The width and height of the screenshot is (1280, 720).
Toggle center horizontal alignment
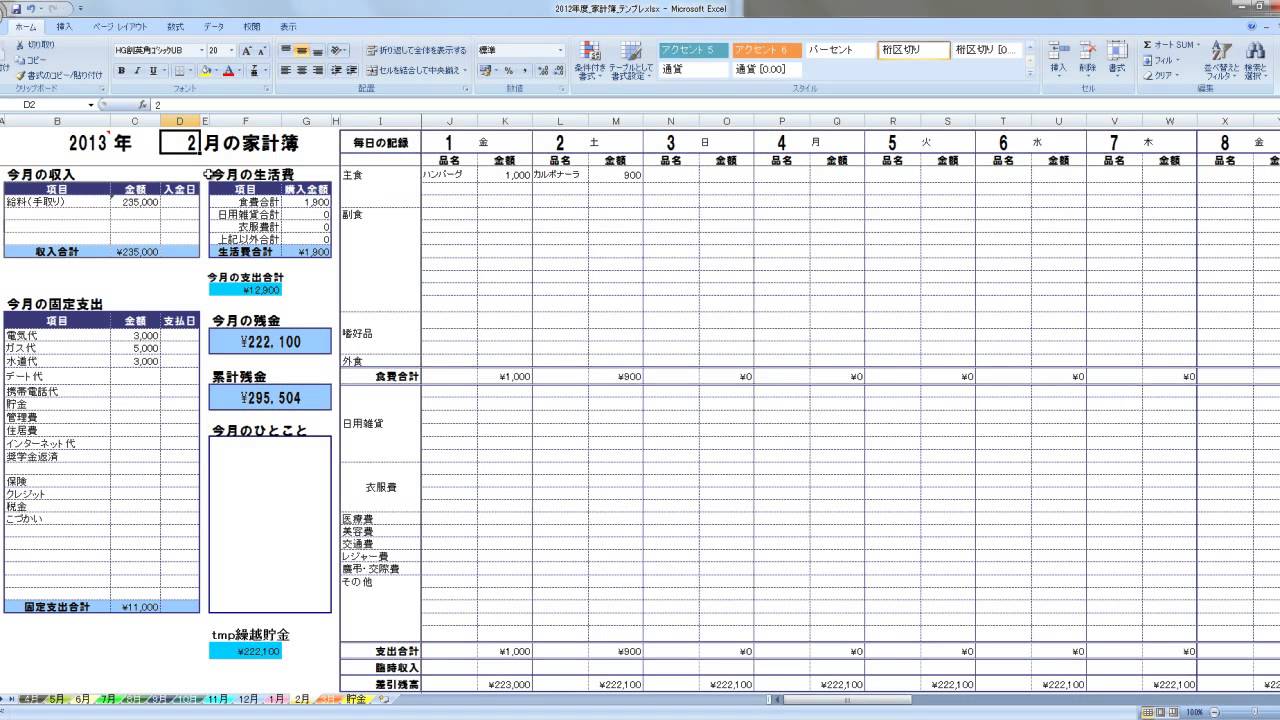click(302, 71)
